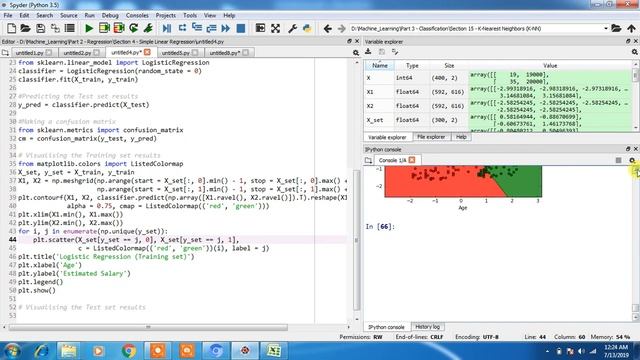Create a new file with the toolbar icon
Screen dimensions: 640x360
pyautogui.click(x=11, y=28)
